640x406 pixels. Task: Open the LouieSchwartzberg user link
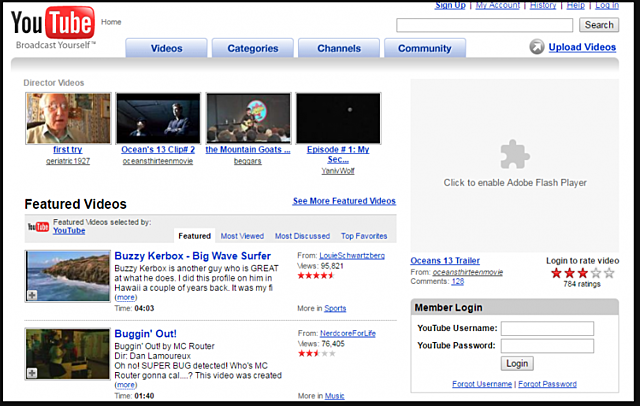352,255
